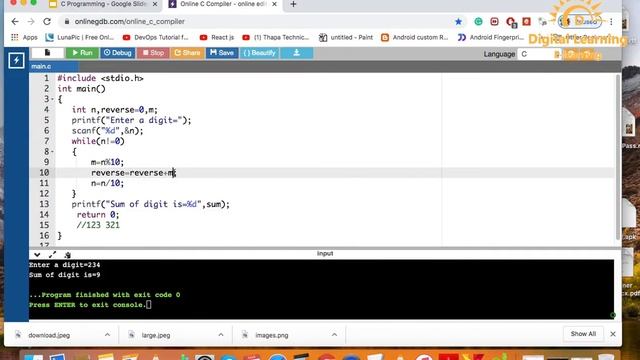Click Show All downloads button
The width and height of the screenshot is (640, 360).
(583, 334)
